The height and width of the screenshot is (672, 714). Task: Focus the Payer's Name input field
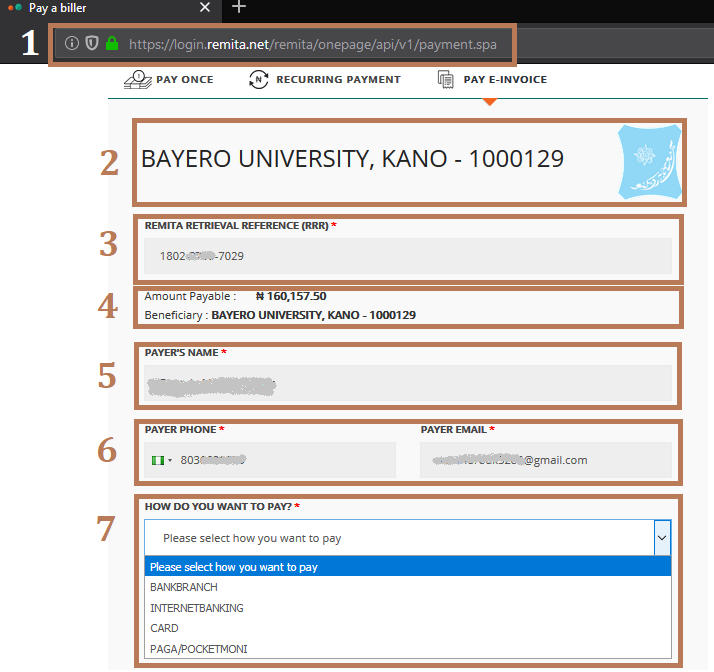pos(408,383)
